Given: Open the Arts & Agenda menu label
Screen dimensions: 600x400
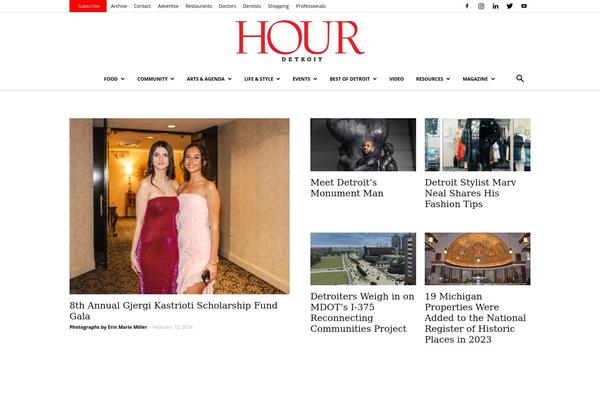Looking at the screenshot, I should coord(205,79).
